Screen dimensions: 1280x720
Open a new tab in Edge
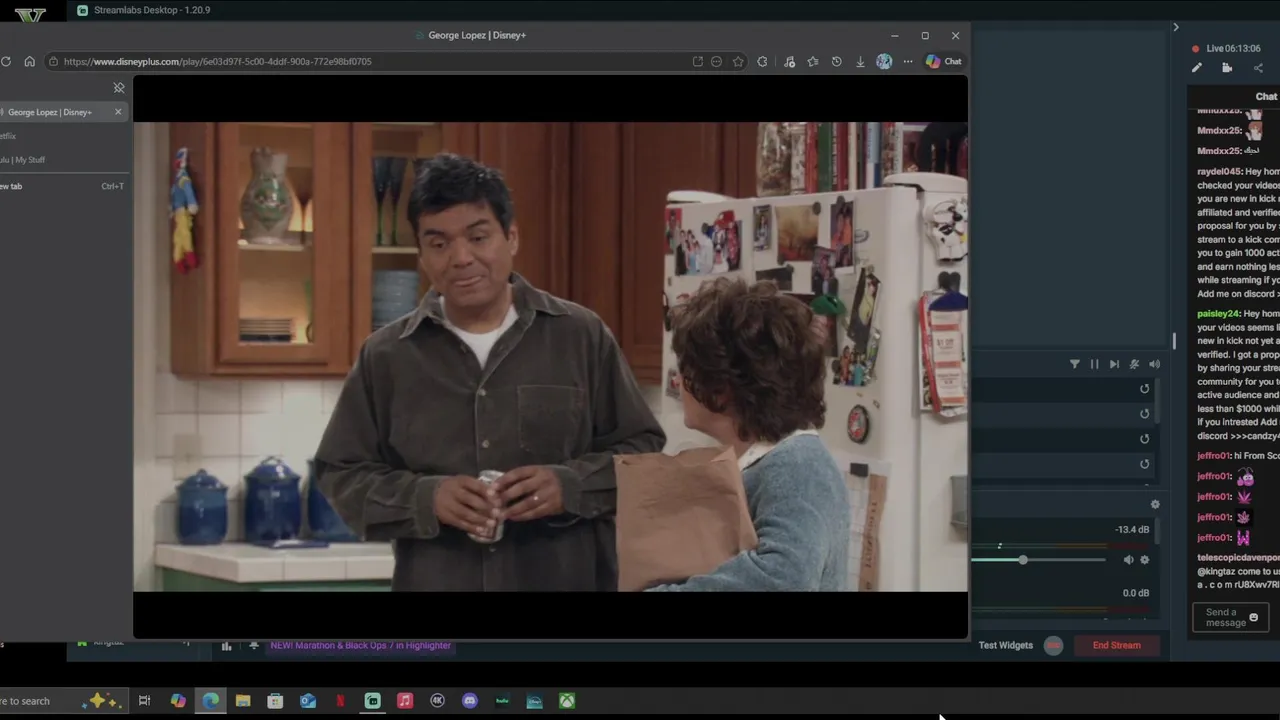pyautogui.click(x=62, y=186)
